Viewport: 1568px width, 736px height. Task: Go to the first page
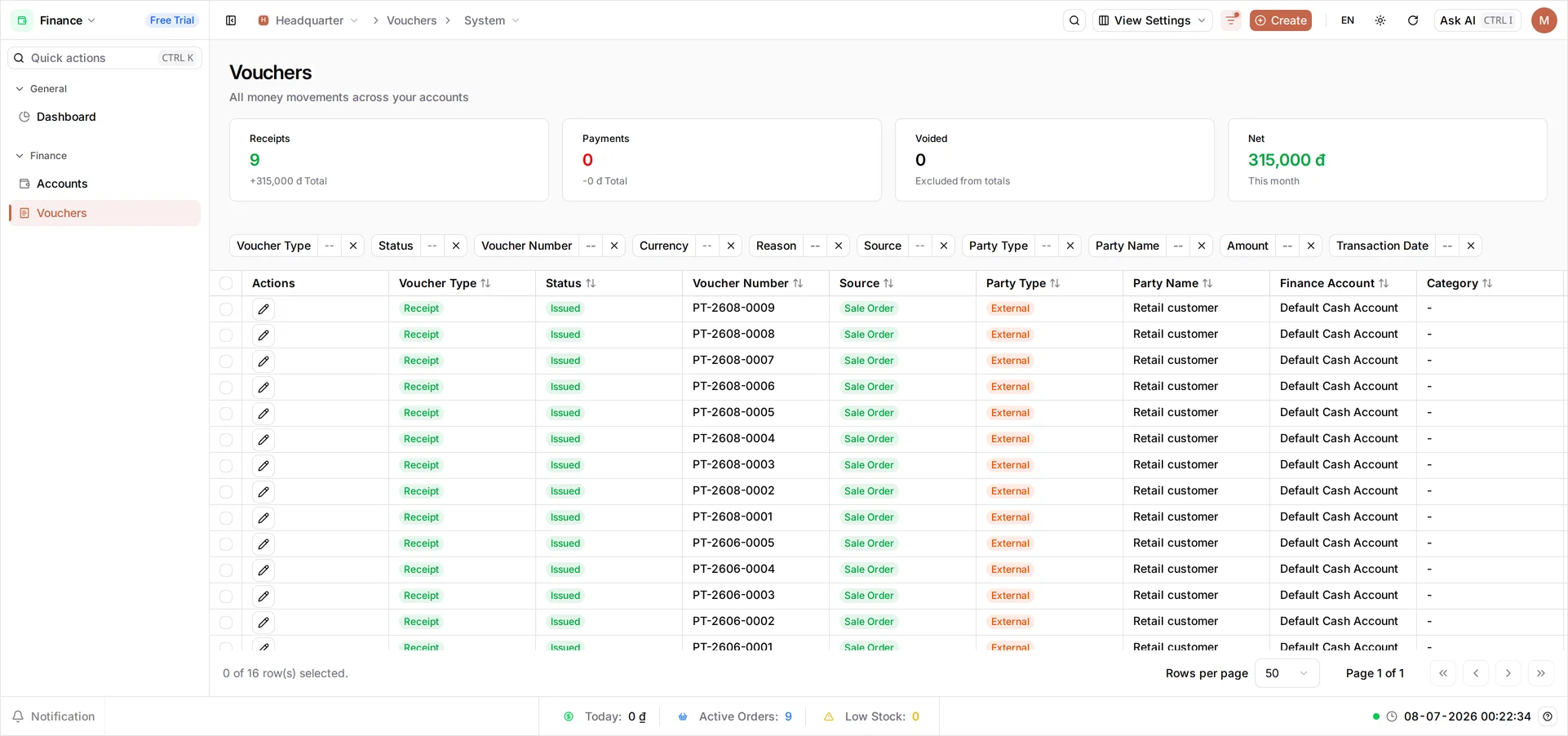click(x=1443, y=673)
